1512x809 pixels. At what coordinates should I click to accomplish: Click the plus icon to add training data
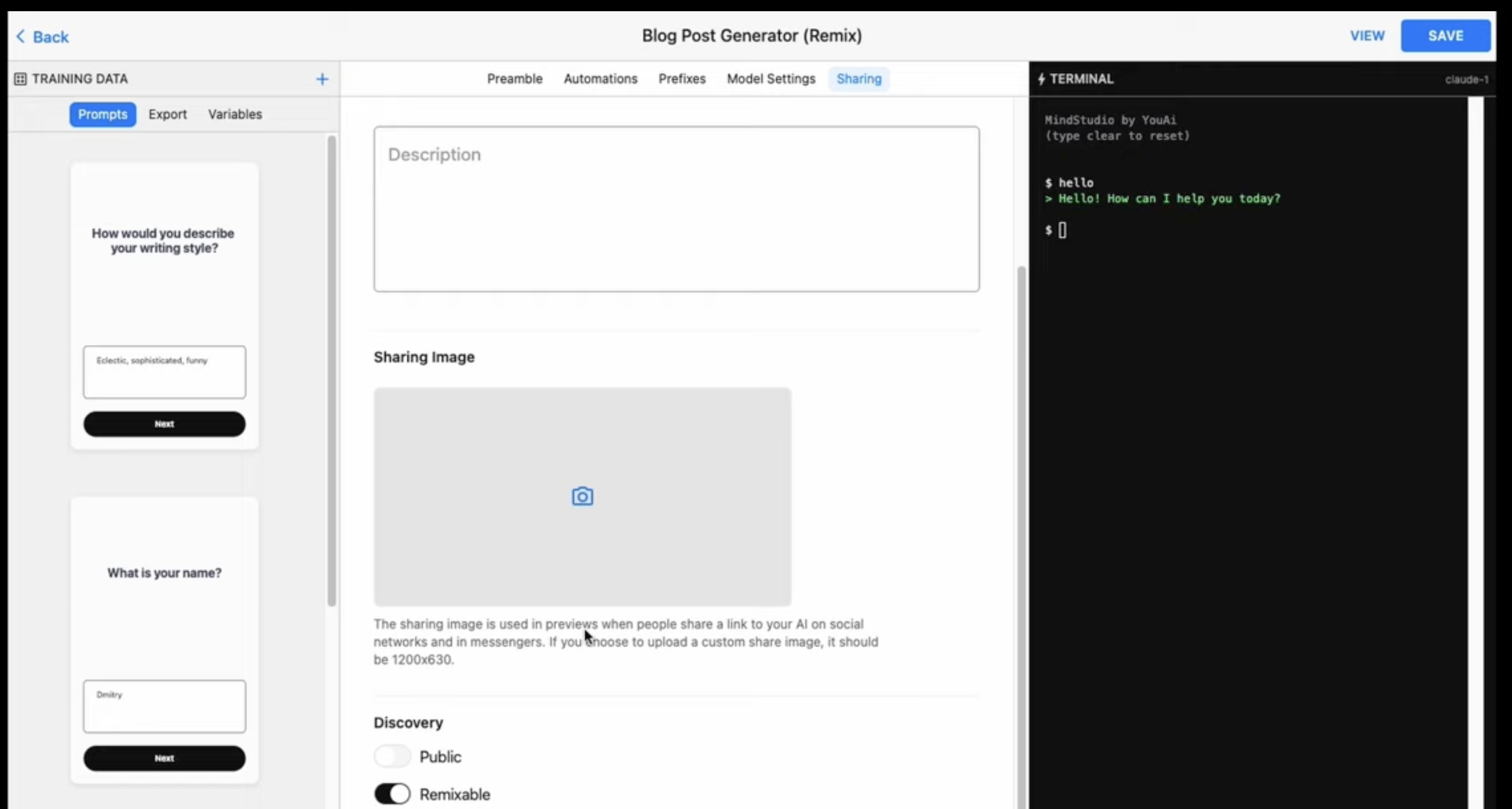pos(322,79)
